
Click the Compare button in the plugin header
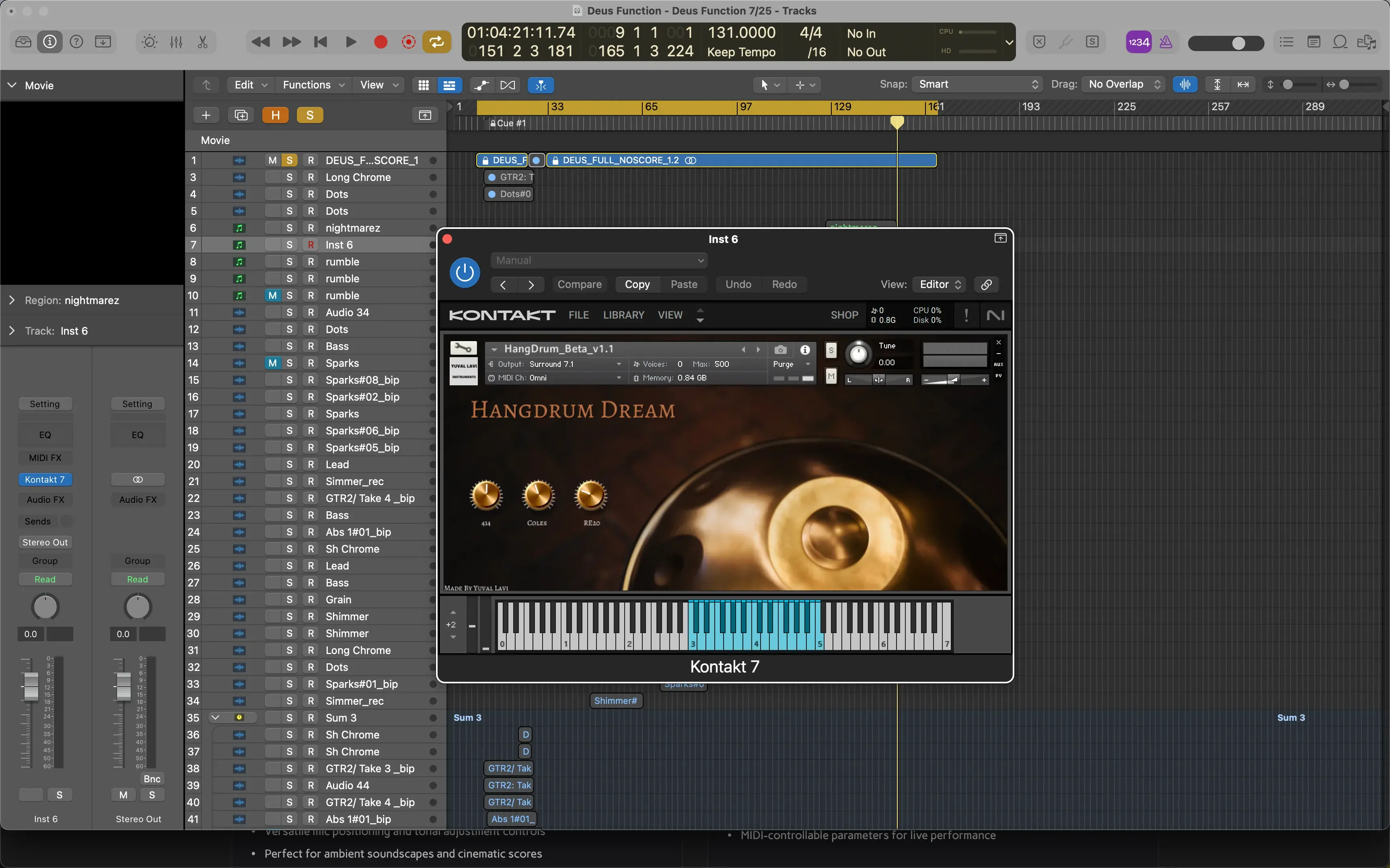pos(579,284)
